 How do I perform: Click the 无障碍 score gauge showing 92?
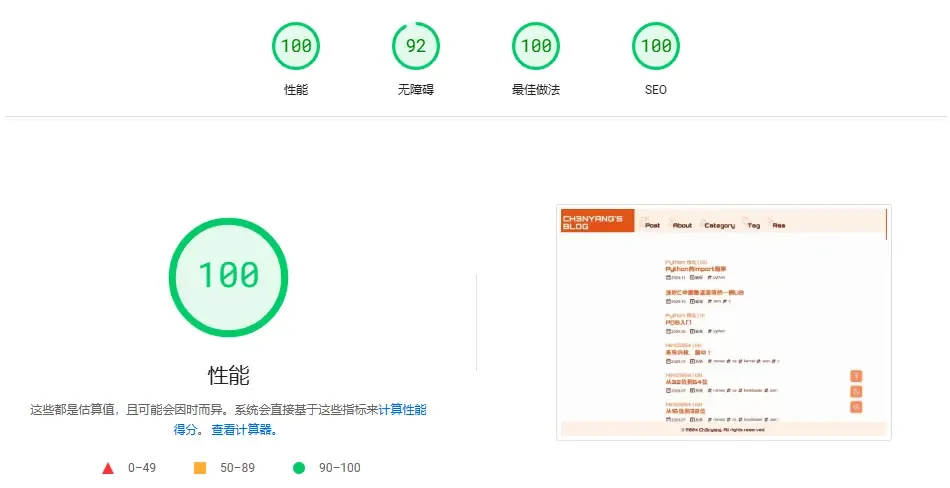point(416,46)
